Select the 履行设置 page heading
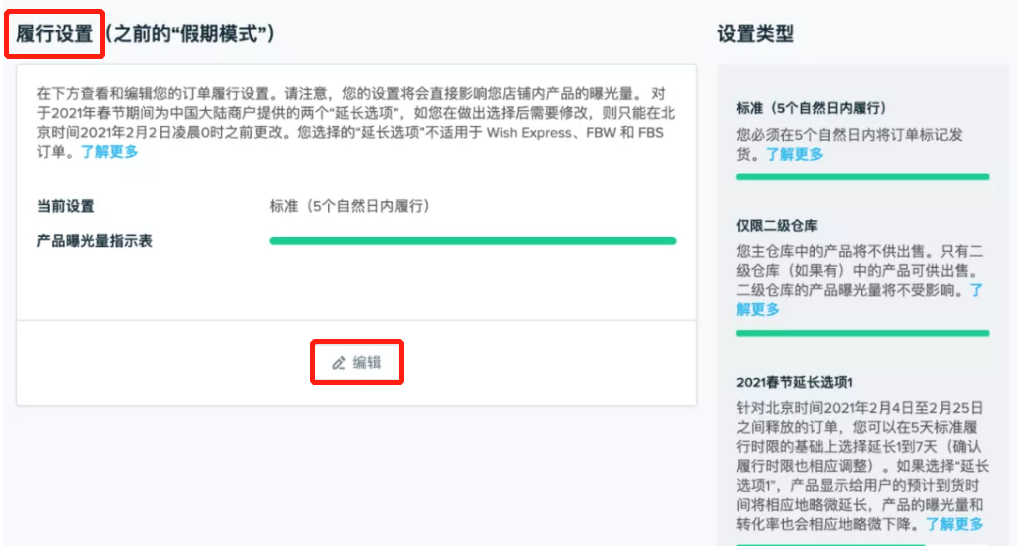1019x546 pixels. coord(55,34)
